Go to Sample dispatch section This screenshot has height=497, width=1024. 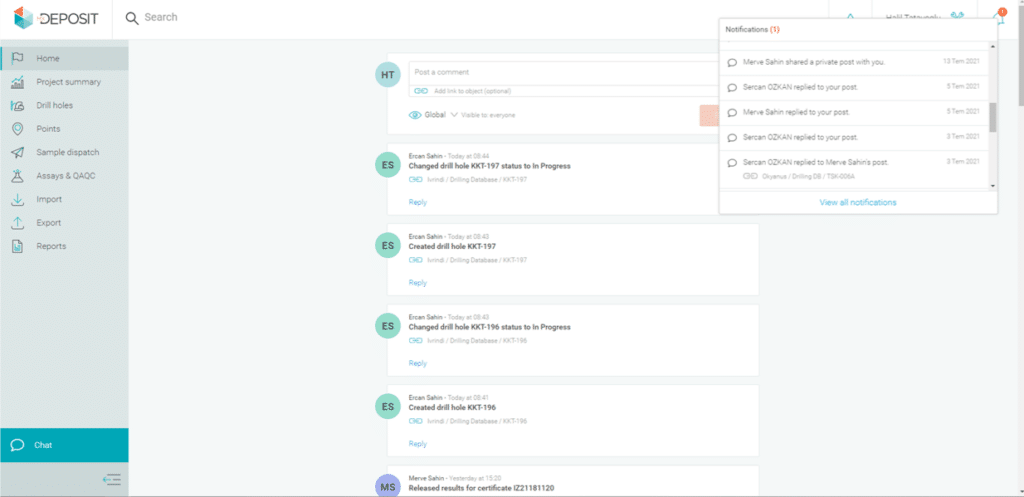click(x=67, y=152)
